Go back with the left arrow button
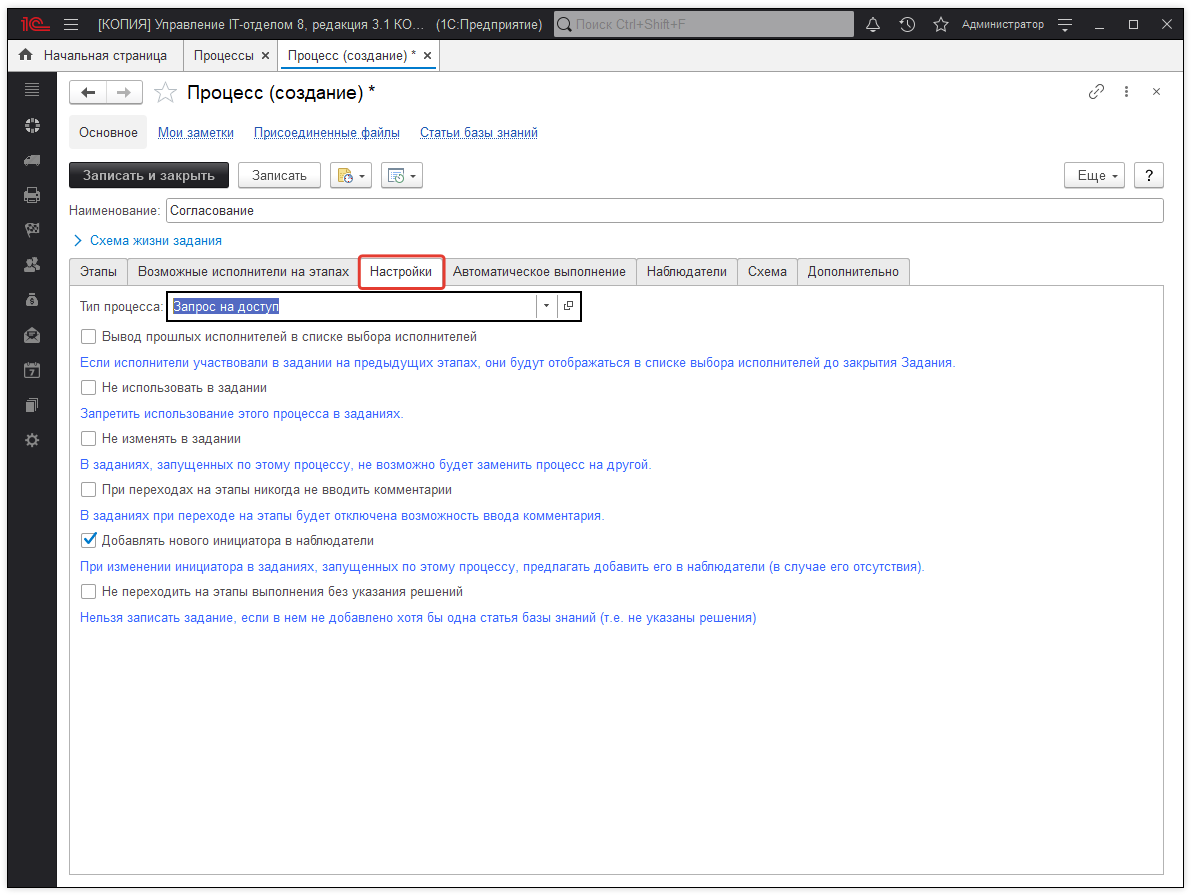1191x895 pixels. (x=88, y=93)
